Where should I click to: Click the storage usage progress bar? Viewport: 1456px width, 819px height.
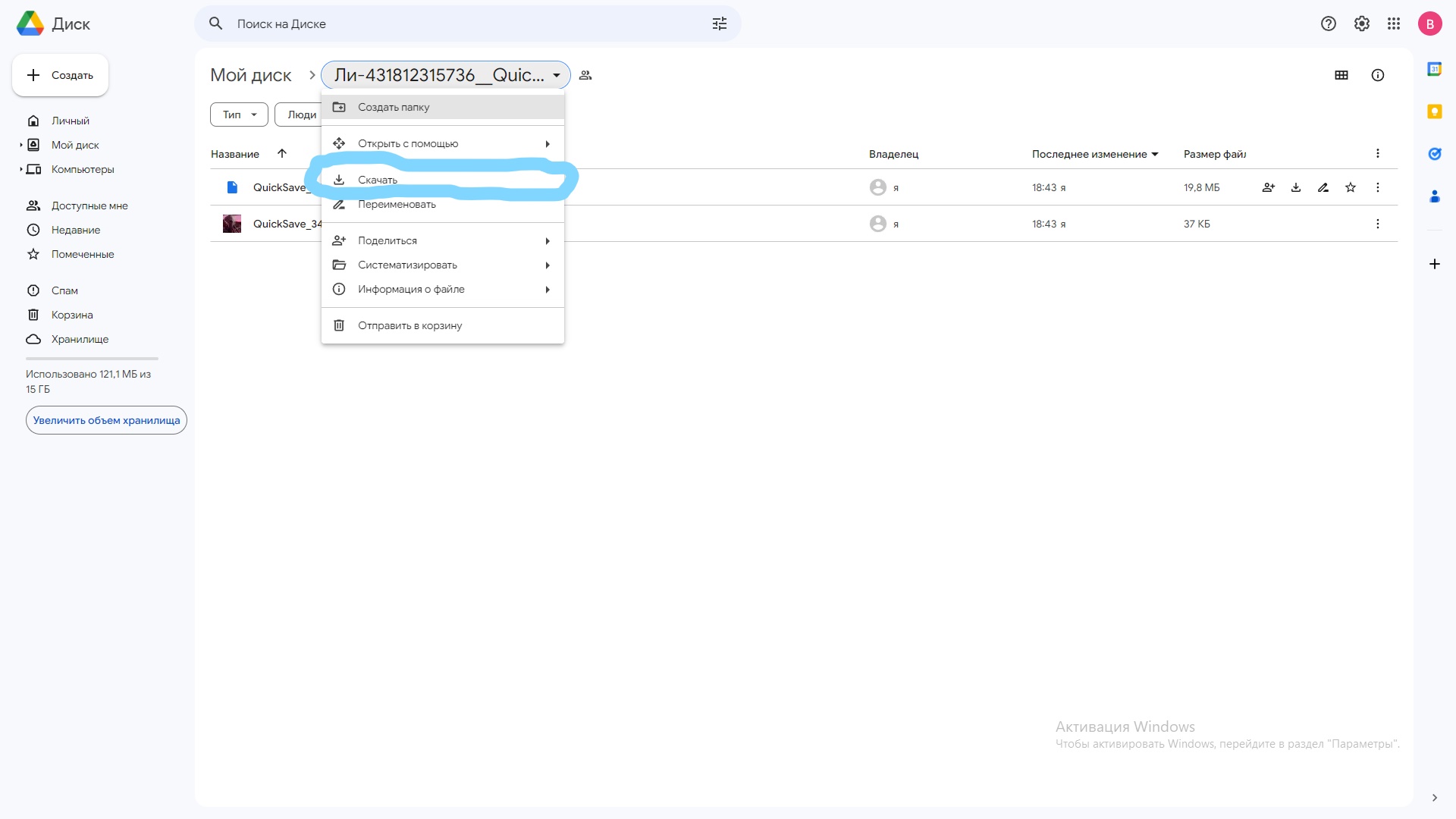[x=92, y=358]
